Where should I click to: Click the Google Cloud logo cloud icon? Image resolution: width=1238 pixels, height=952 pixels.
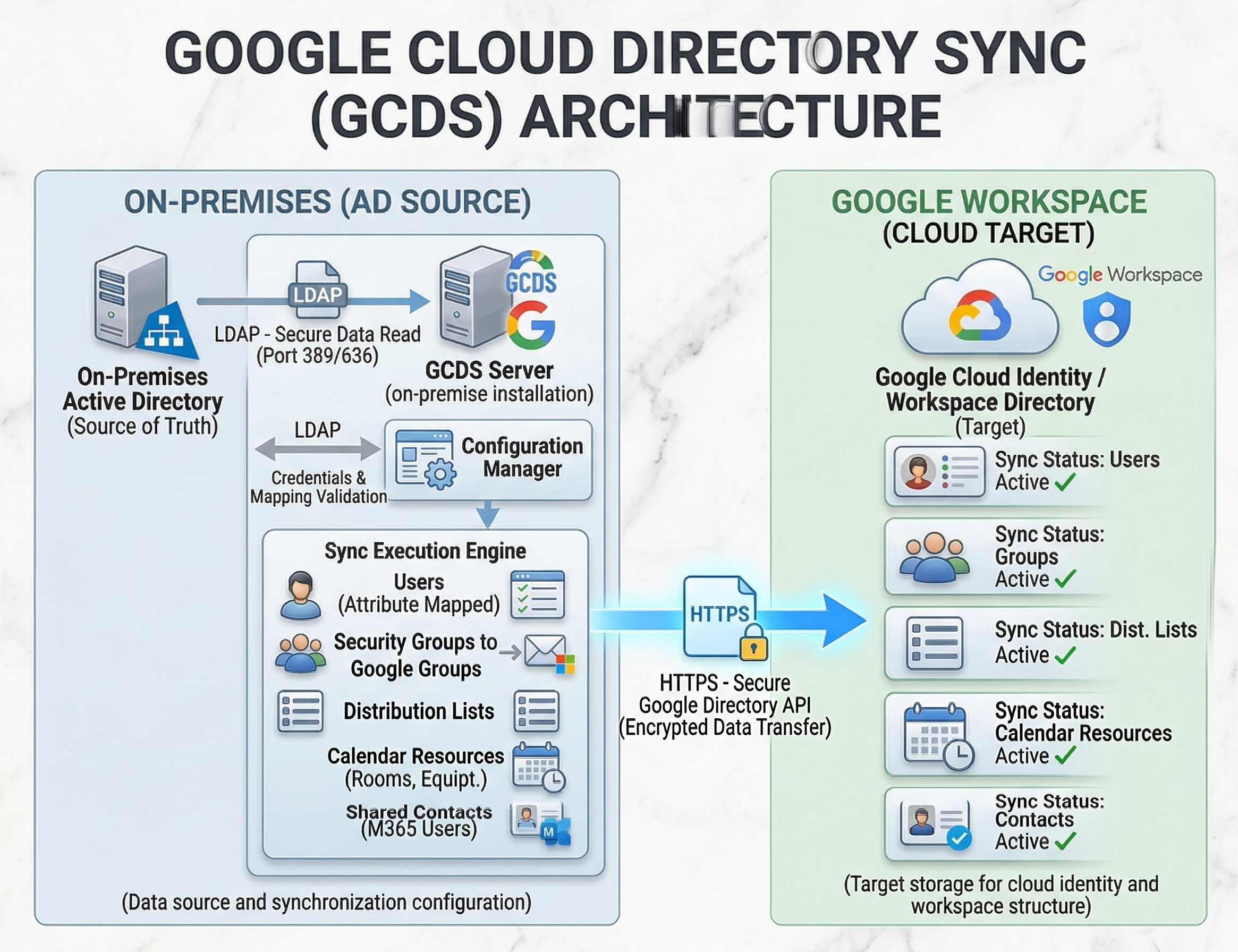point(980,307)
